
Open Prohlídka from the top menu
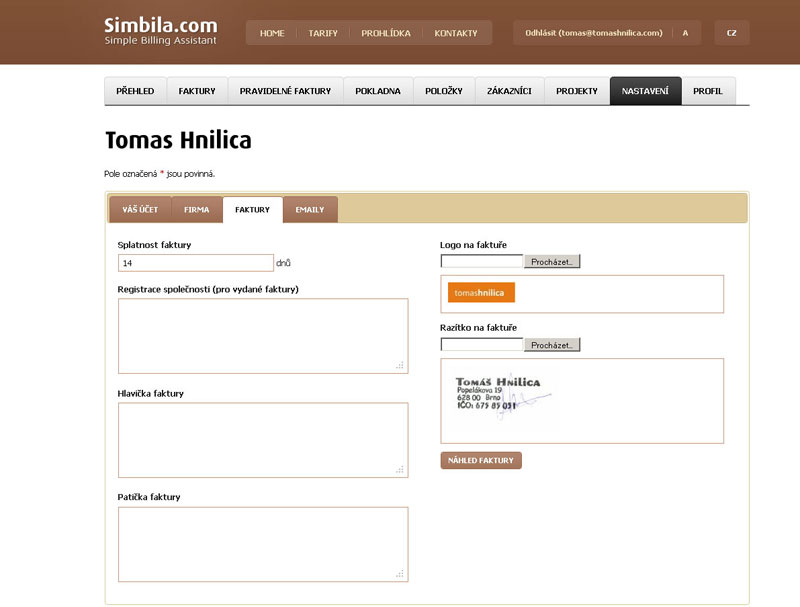coord(386,33)
